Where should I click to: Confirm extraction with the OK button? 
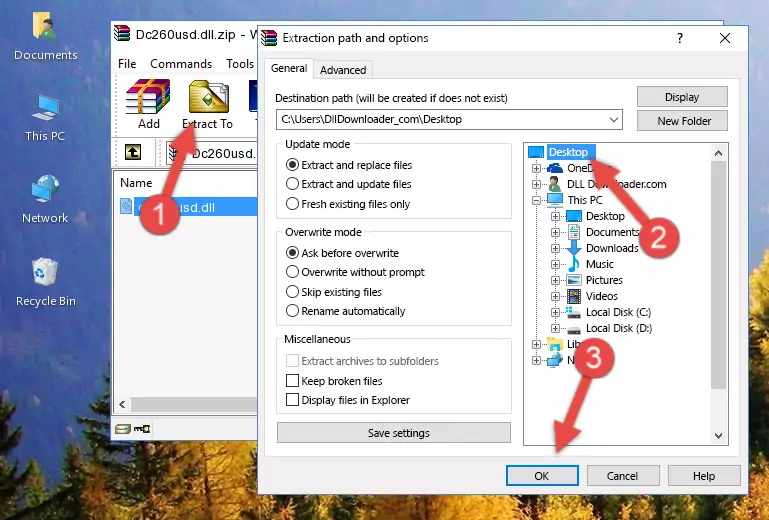point(542,476)
